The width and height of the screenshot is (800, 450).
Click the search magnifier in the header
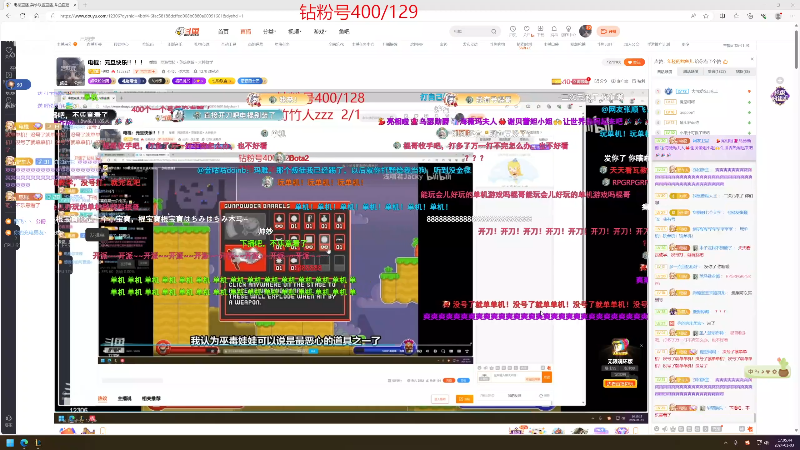click(x=494, y=32)
